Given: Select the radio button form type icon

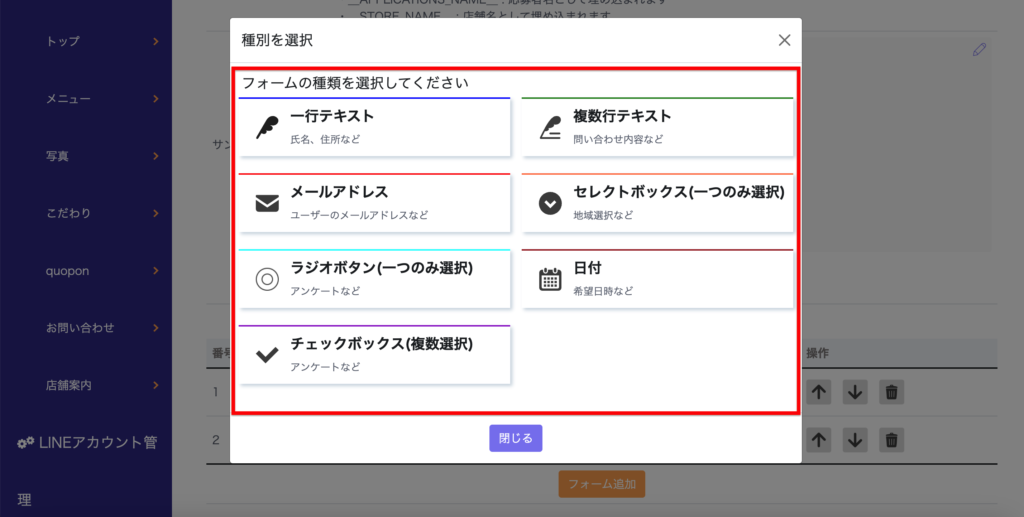Looking at the screenshot, I should click(267, 279).
